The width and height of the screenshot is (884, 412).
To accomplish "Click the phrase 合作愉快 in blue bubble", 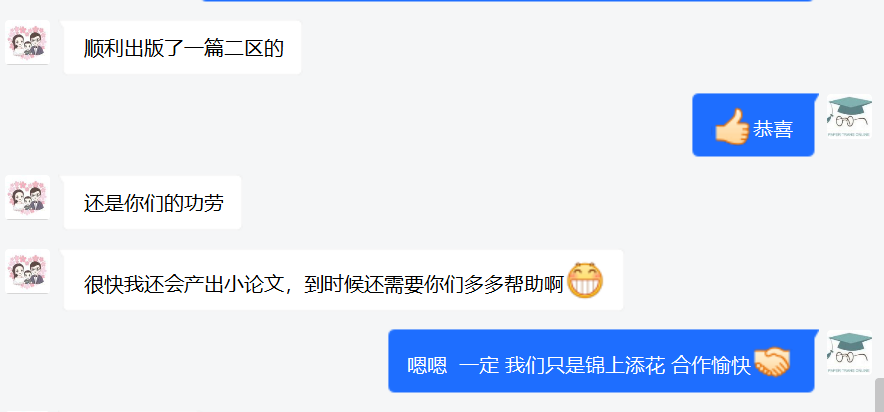I will [711, 366].
